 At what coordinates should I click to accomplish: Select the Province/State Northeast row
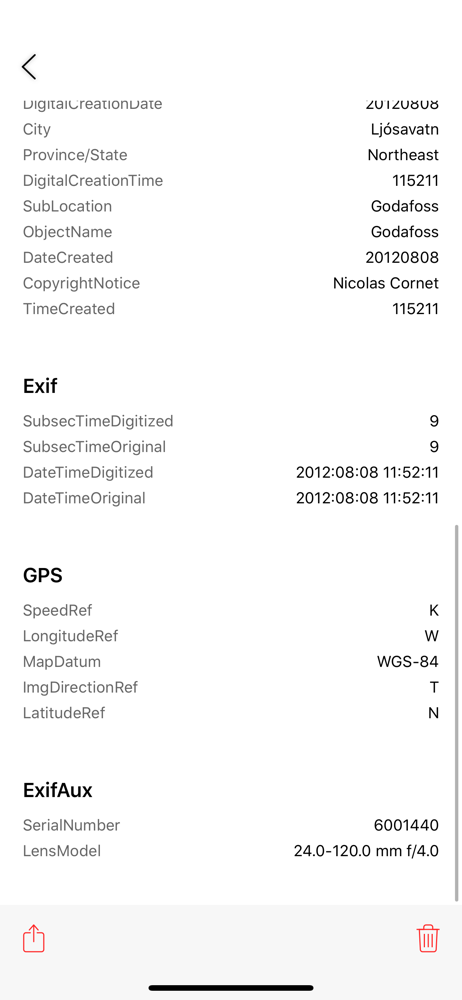pos(231,155)
